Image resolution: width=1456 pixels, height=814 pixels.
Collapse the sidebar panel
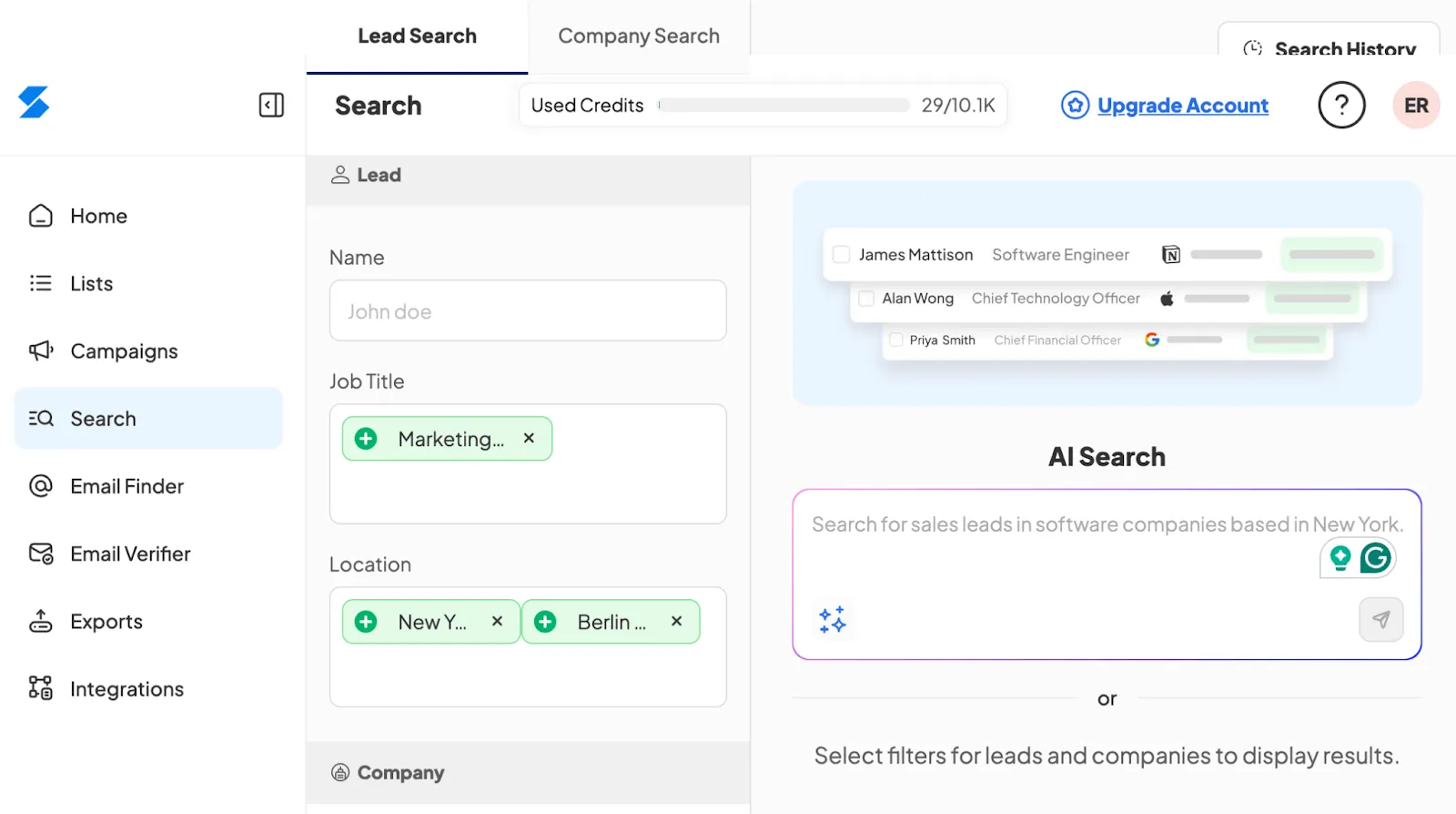click(x=271, y=105)
